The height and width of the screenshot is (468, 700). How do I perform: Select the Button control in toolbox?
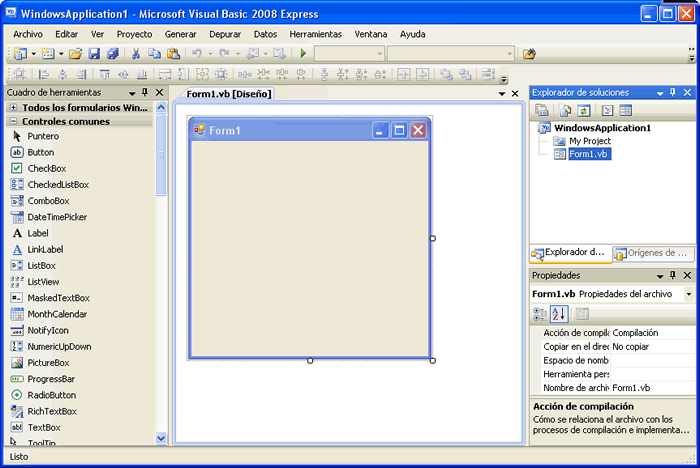41,152
